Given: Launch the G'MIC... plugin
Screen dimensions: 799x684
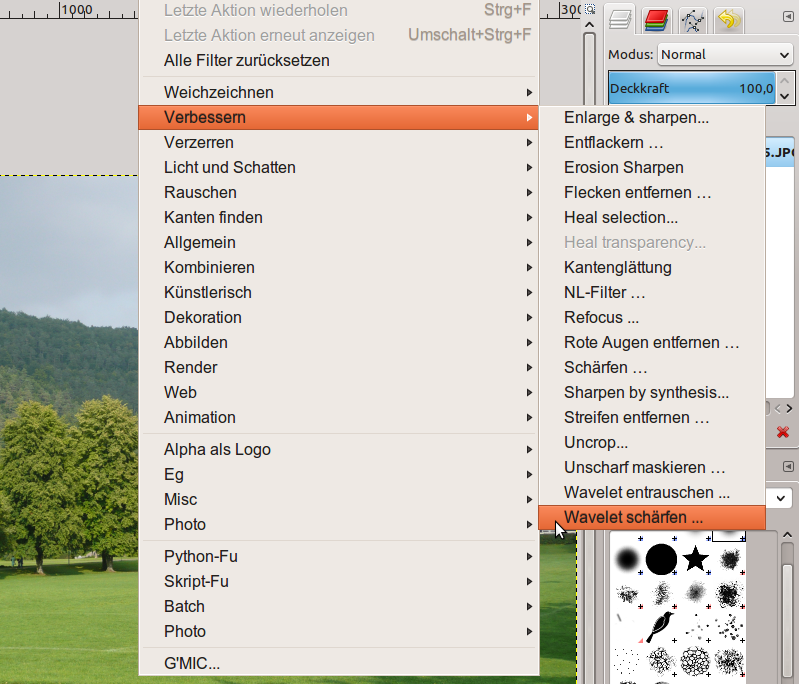Looking at the screenshot, I should [338, 664].
